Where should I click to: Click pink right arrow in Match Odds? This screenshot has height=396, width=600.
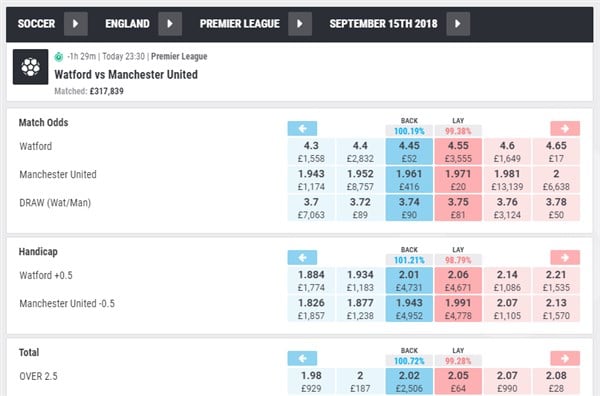[565, 129]
